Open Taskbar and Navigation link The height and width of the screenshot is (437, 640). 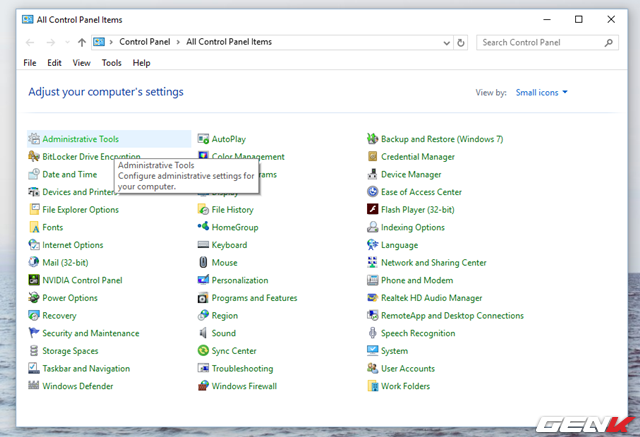coord(86,368)
